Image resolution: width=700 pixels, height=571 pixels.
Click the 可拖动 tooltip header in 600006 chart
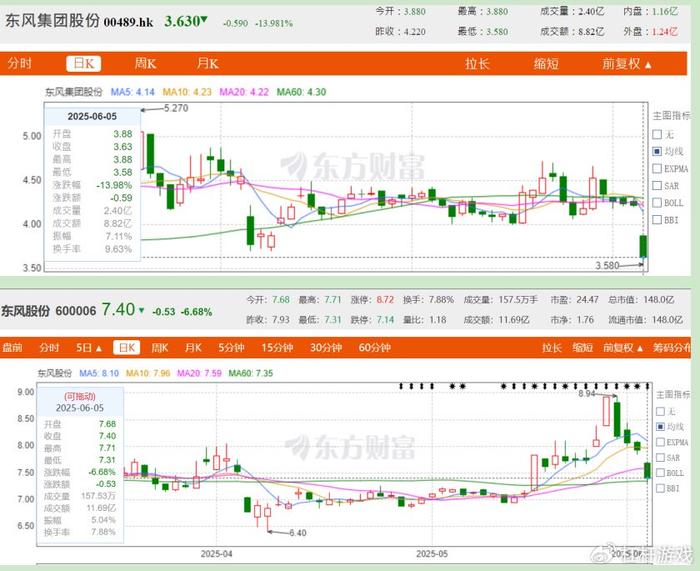[x=79, y=396]
